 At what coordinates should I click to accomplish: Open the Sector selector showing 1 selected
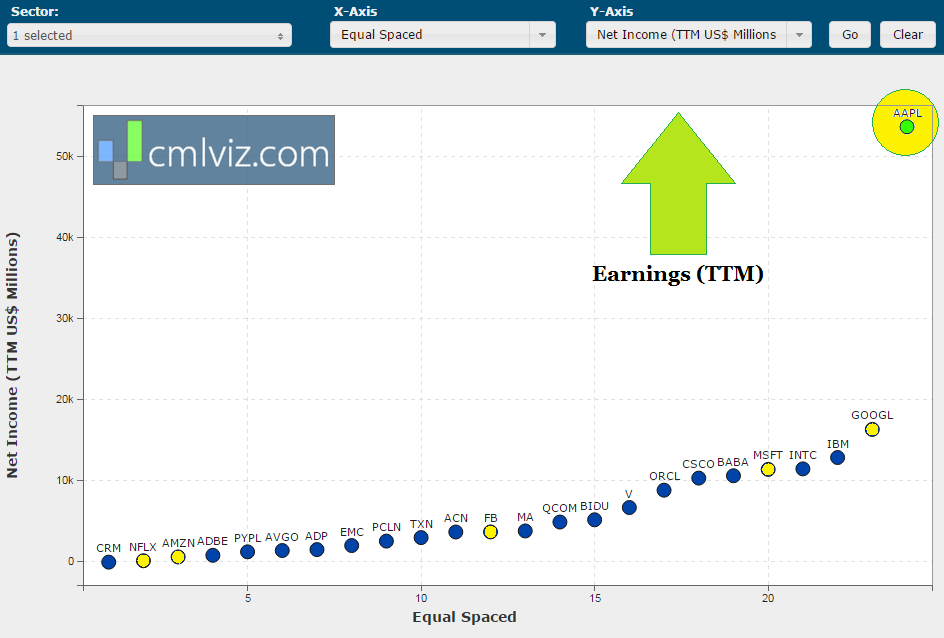(x=149, y=36)
